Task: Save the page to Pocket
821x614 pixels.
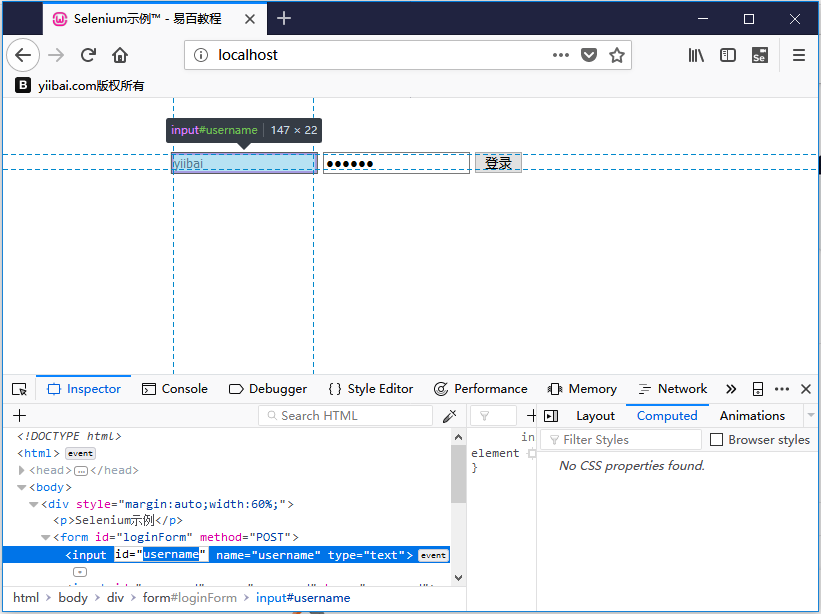Action: coord(589,55)
